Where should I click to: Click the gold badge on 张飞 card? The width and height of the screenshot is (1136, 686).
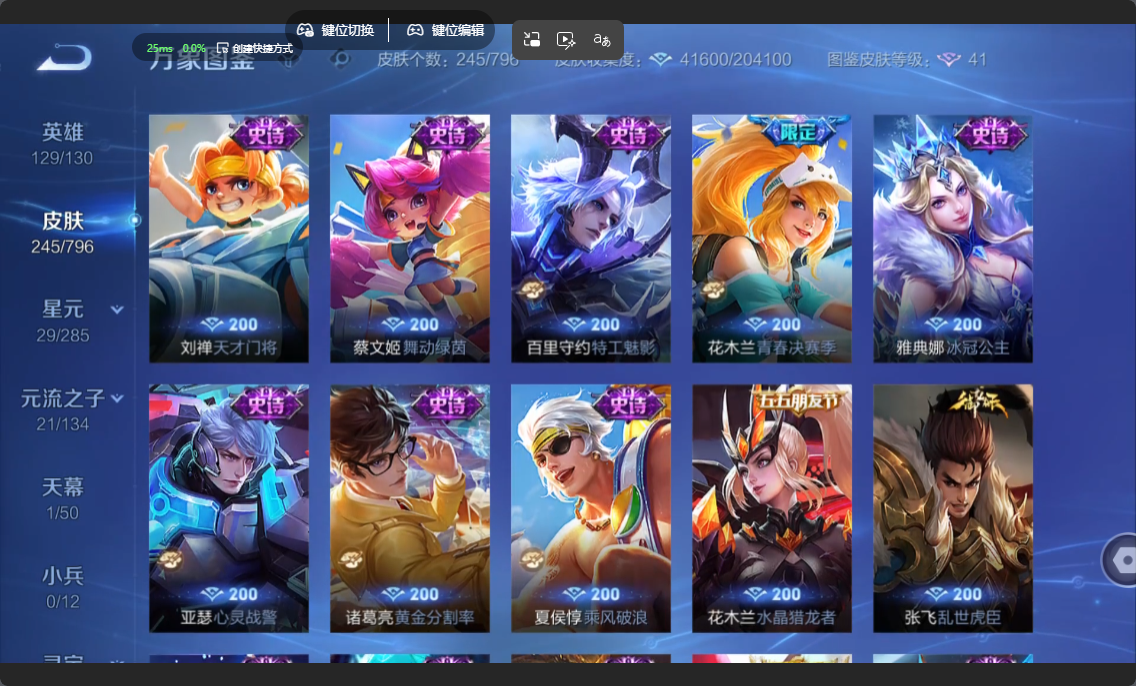pyautogui.click(x=979, y=403)
